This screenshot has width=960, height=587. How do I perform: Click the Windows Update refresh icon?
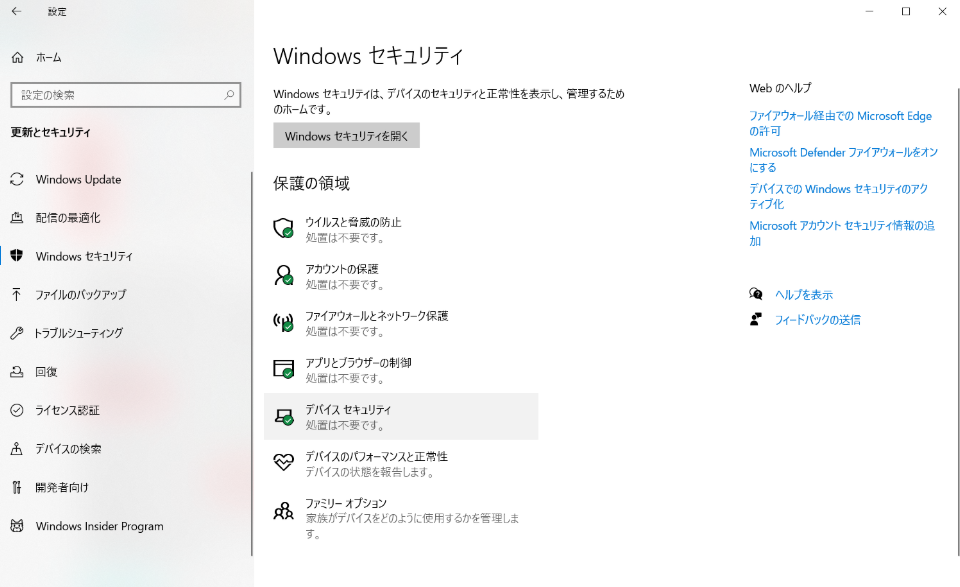point(17,179)
